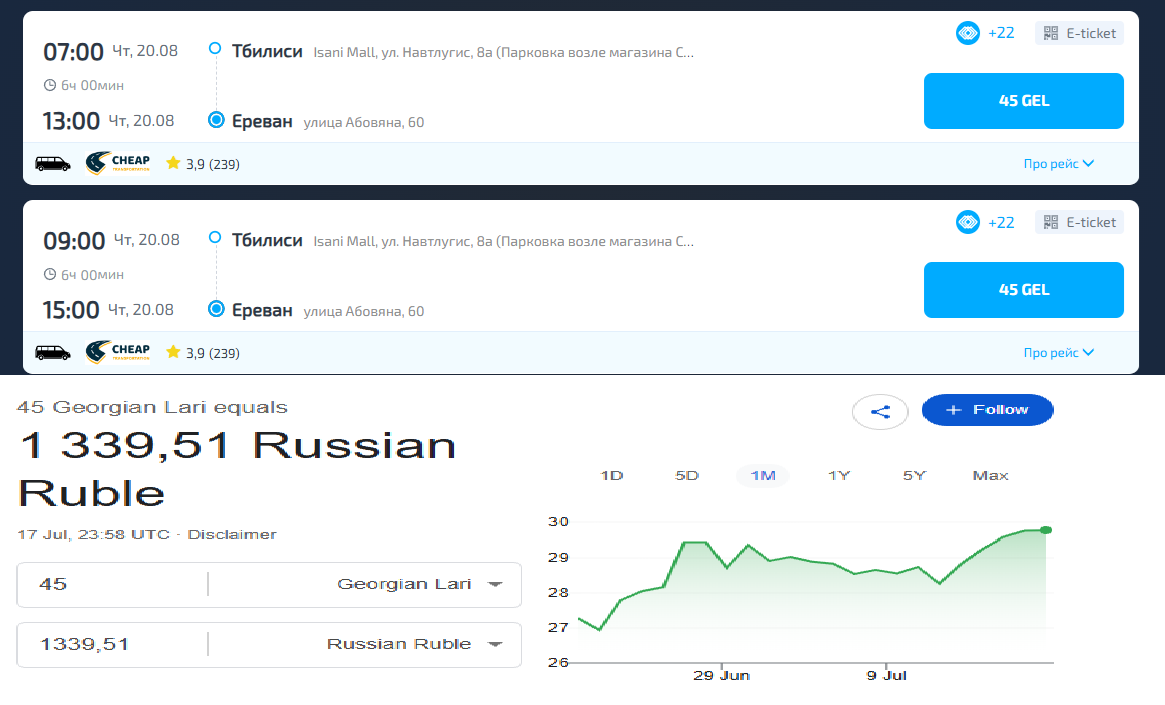Expand 'Про рейс' details for the 07:00 trip

click(1058, 163)
